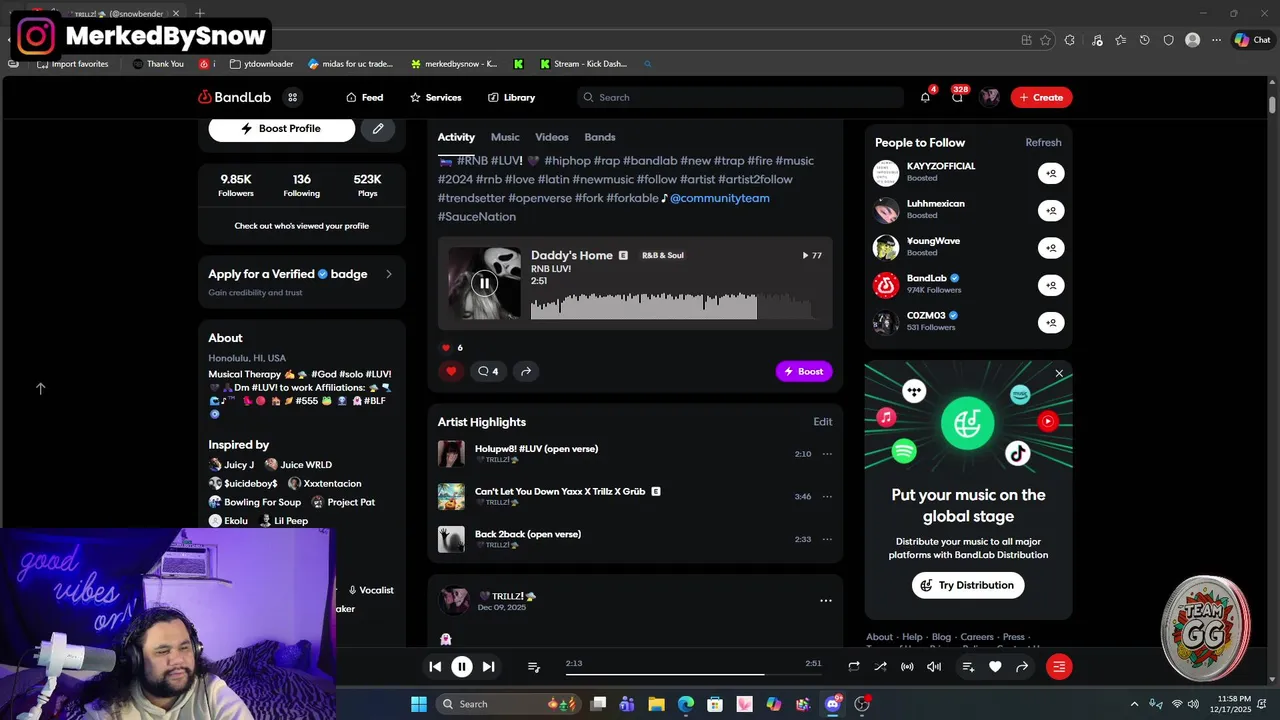Toggle repeat in player bar
1280x720 pixels.
click(x=854, y=667)
